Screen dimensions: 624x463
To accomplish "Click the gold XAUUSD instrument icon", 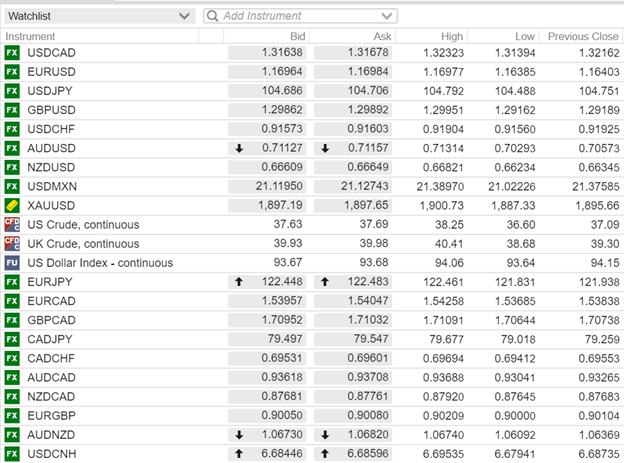I will tap(12, 205).
